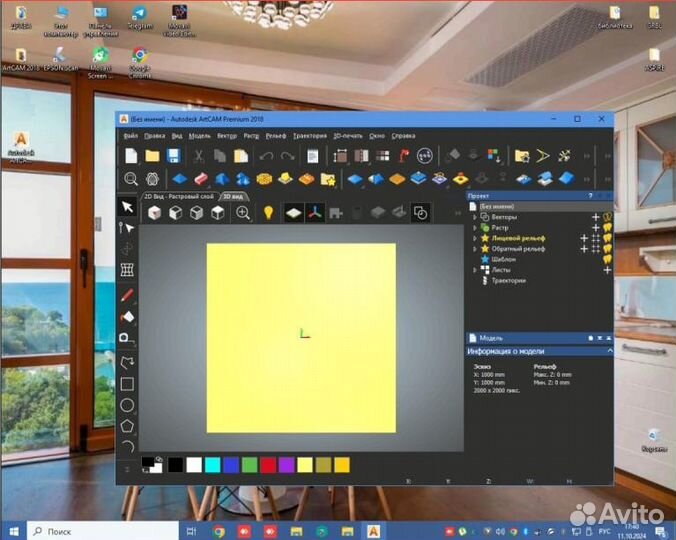This screenshot has height=540, width=676.
Task: Expand the Листы tree node
Action: [x=475, y=270]
